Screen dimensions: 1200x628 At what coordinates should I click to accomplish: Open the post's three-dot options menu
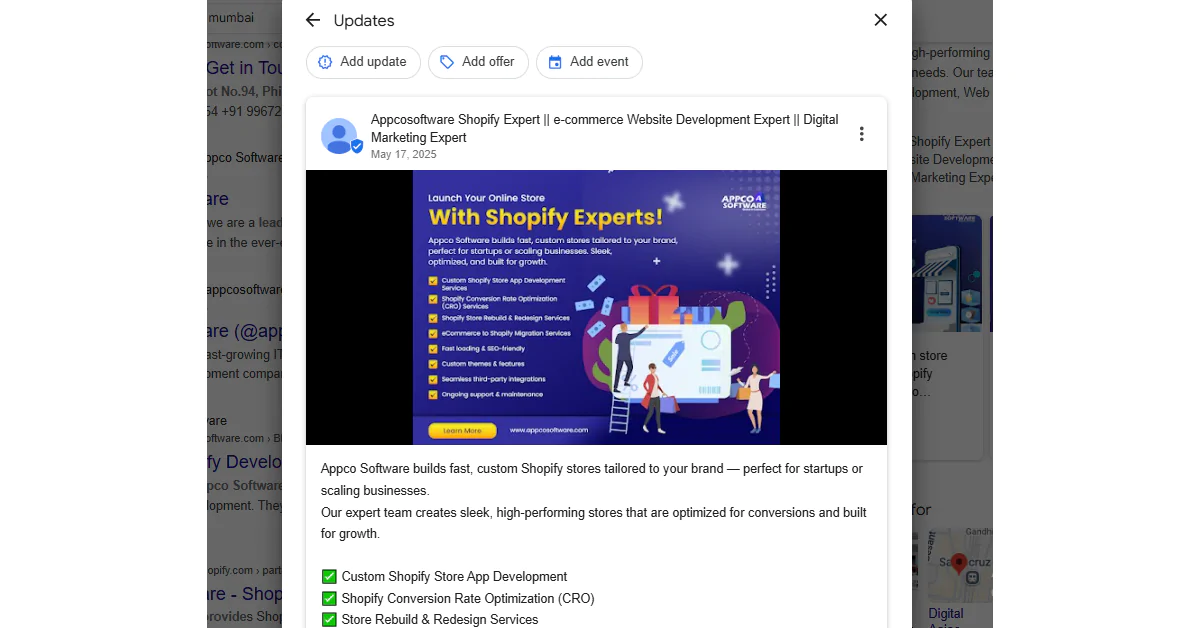[x=861, y=134]
